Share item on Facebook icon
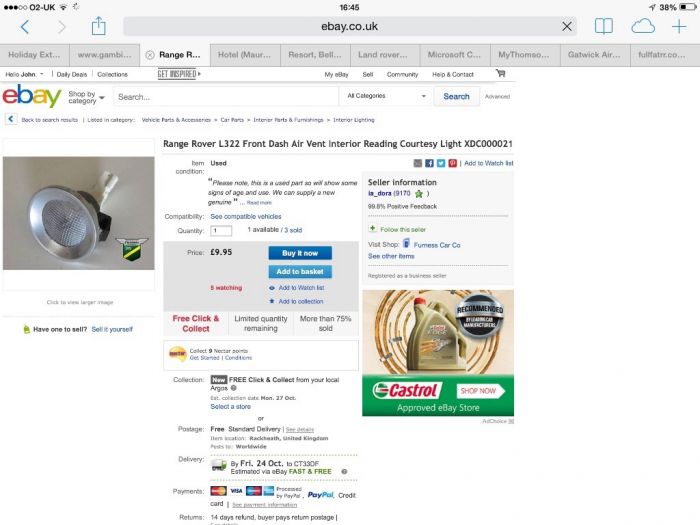This screenshot has height=525, width=700. pos(429,163)
